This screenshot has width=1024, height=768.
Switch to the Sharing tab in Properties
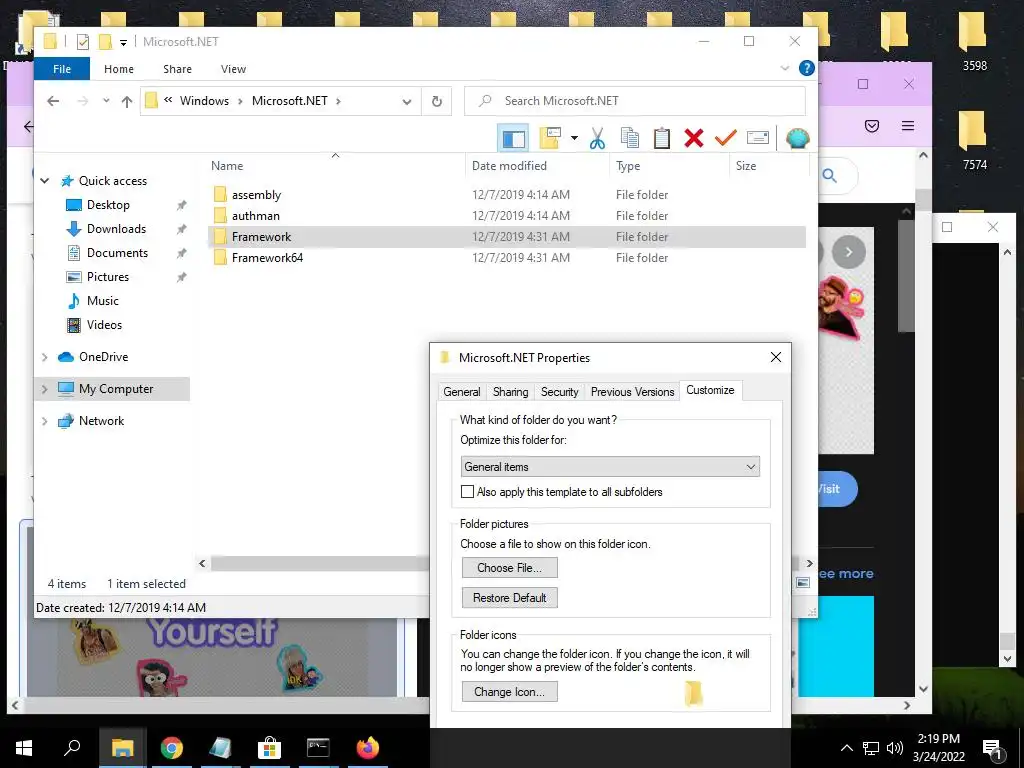[x=511, y=392]
